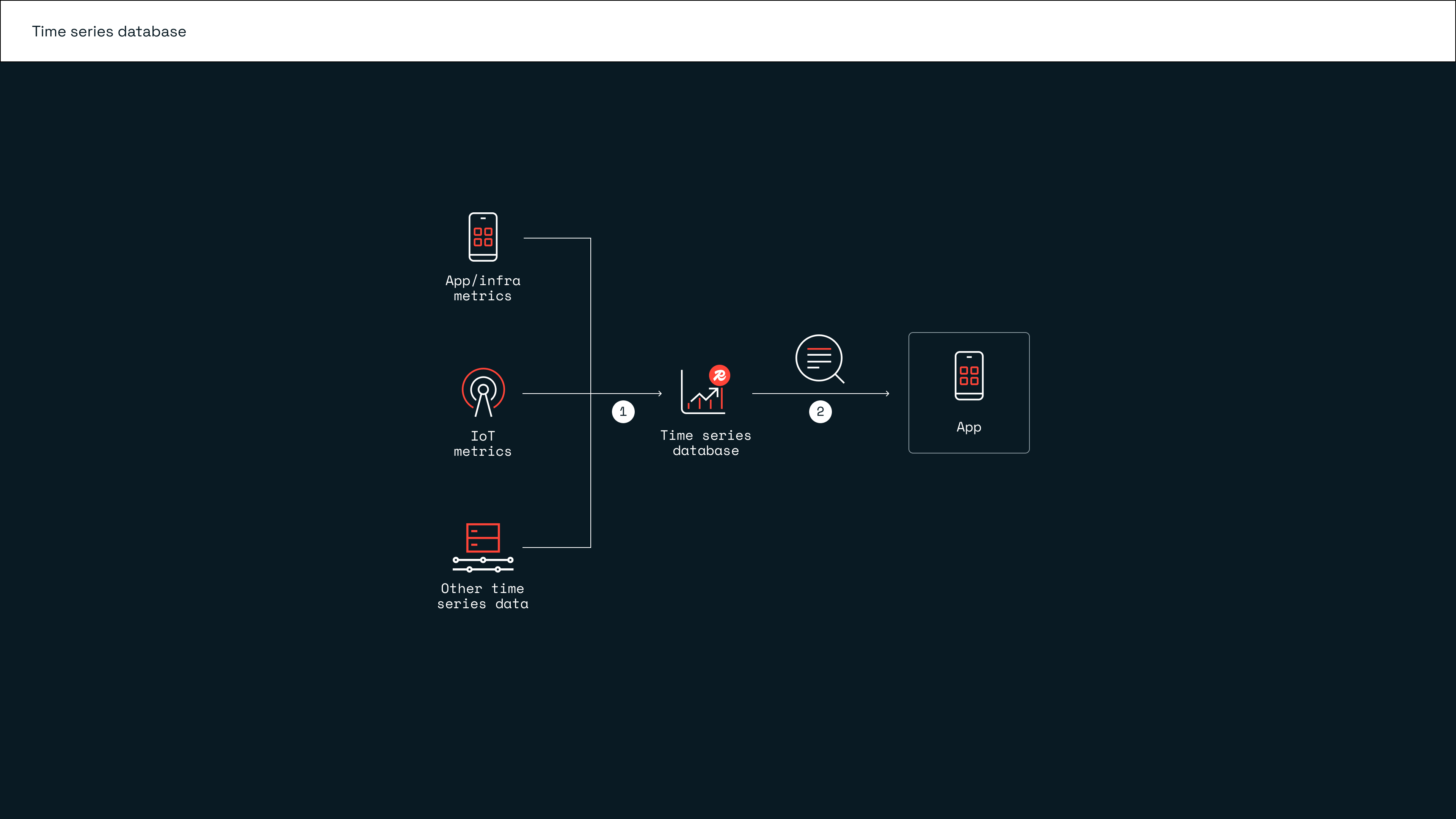
Task: Click the "App" label in the box
Action: point(969,427)
